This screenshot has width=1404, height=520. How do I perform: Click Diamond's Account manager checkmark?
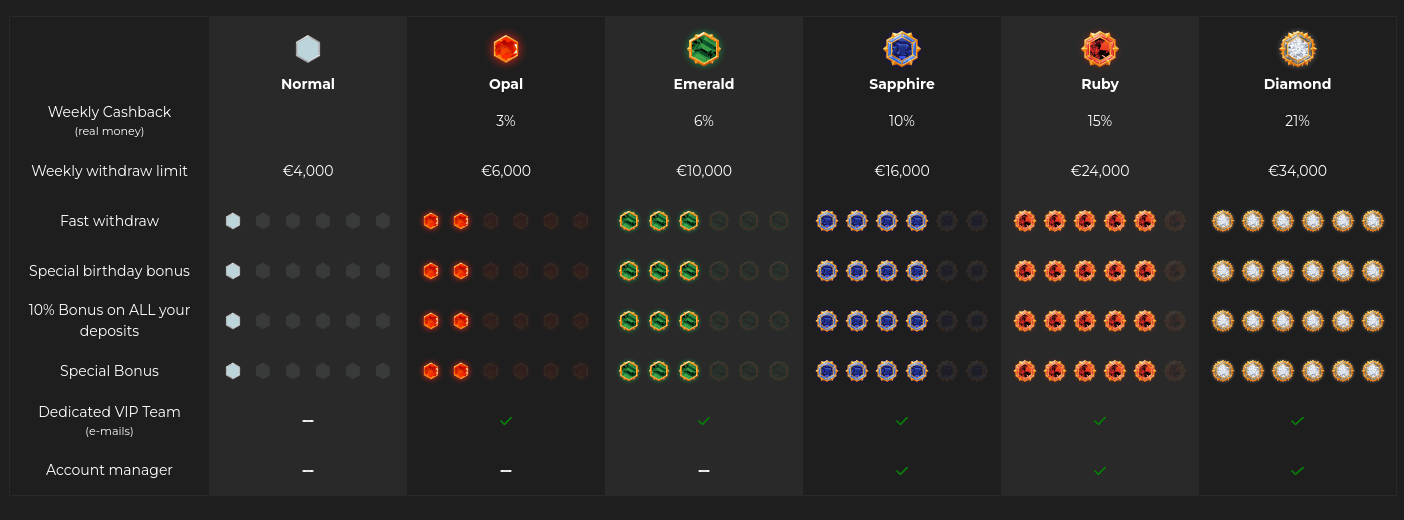click(1298, 471)
